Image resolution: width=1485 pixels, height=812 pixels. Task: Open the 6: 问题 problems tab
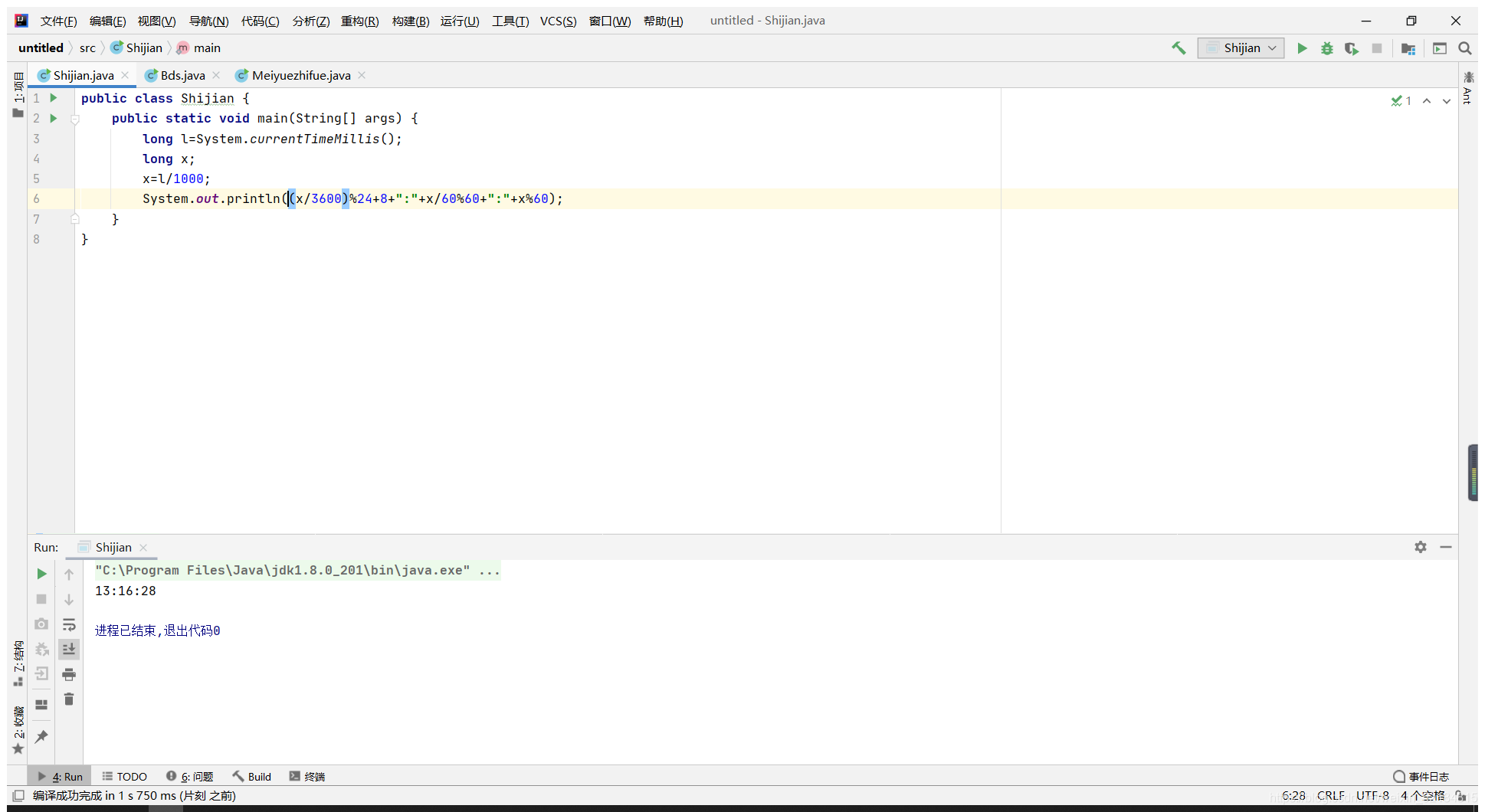[190, 776]
